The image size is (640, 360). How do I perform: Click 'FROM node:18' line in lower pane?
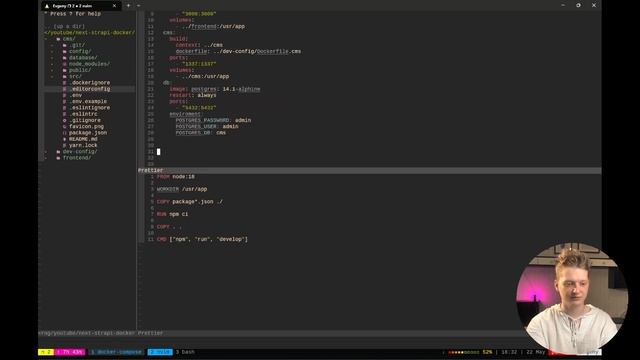[x=176, y=177]
